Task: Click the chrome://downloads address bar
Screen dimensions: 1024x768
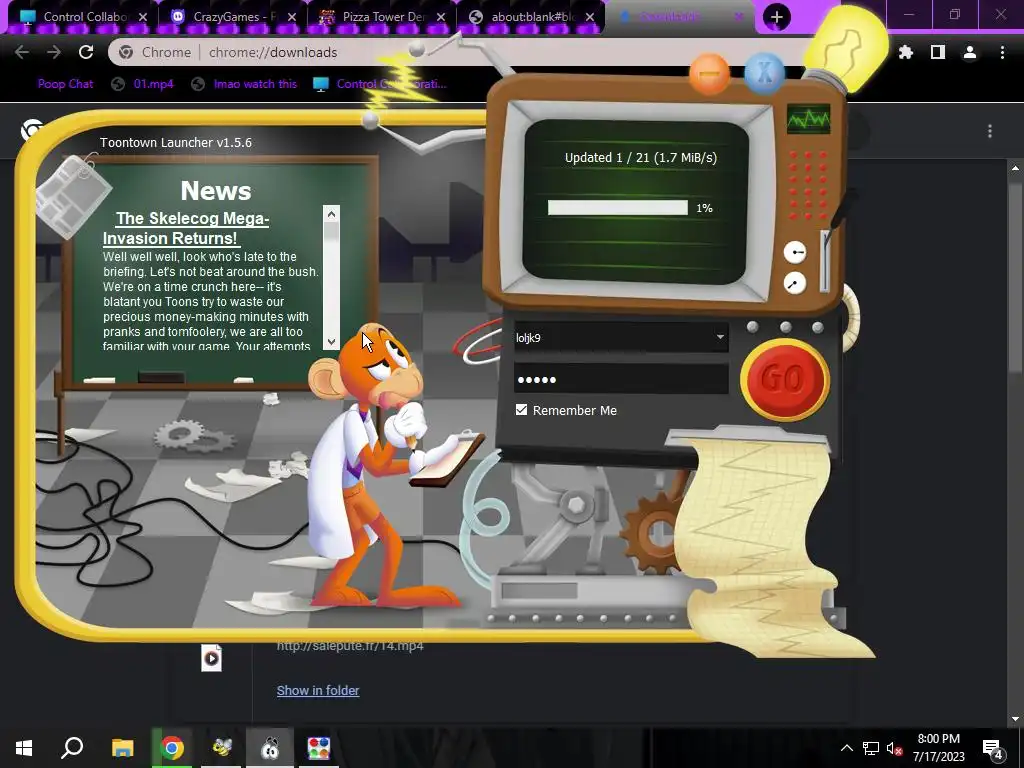Action: 457,52
